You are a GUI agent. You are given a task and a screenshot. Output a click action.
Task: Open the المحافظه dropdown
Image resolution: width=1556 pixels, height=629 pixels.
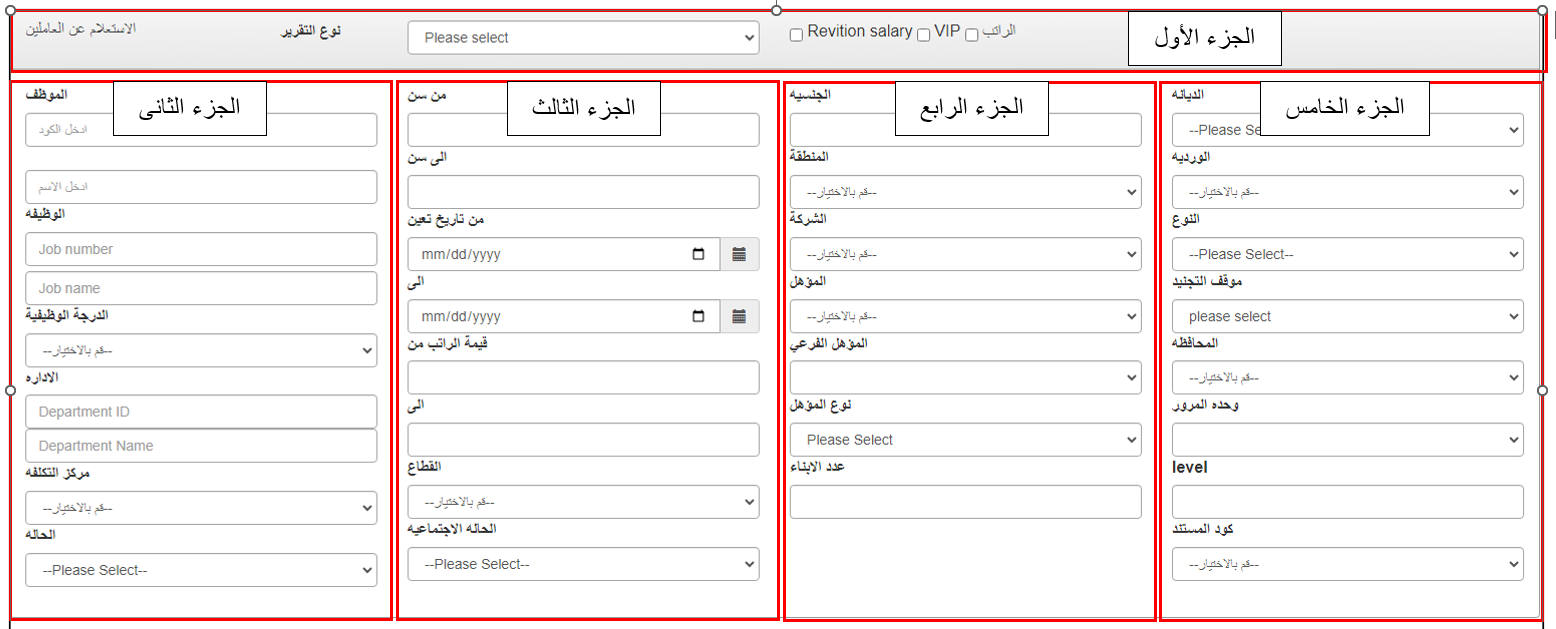(x=1347, y=378)
